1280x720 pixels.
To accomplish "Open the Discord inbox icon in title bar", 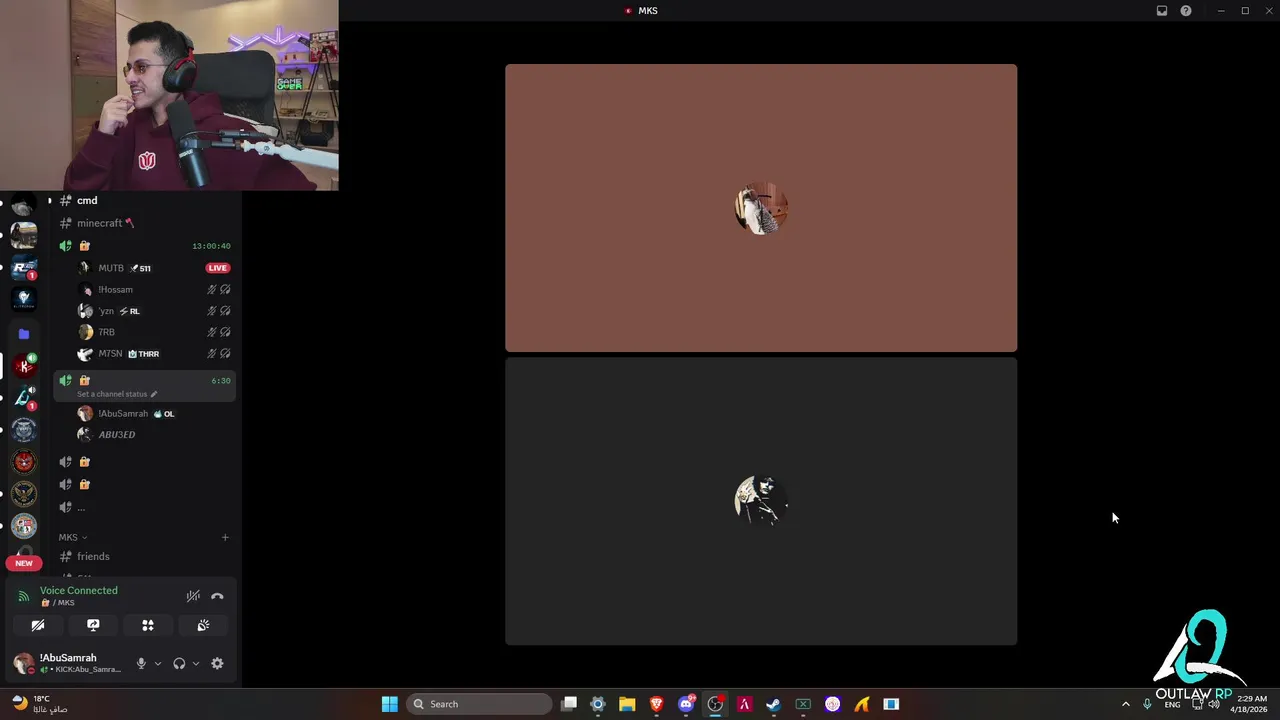I will (1162, 11).
